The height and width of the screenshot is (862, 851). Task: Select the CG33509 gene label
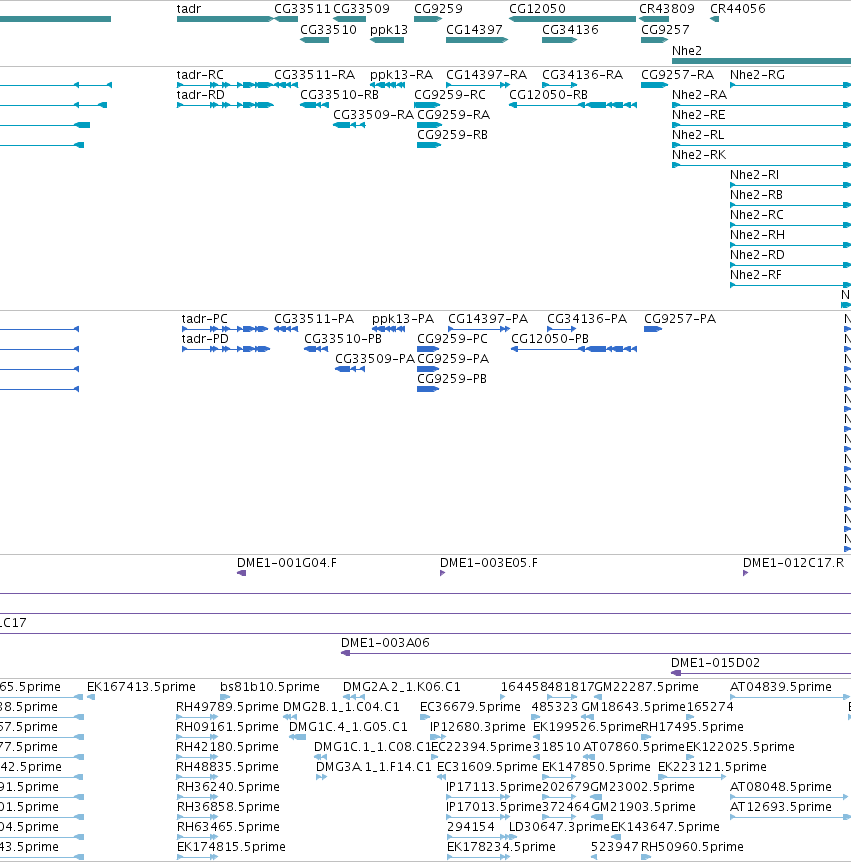coord(361,9)
